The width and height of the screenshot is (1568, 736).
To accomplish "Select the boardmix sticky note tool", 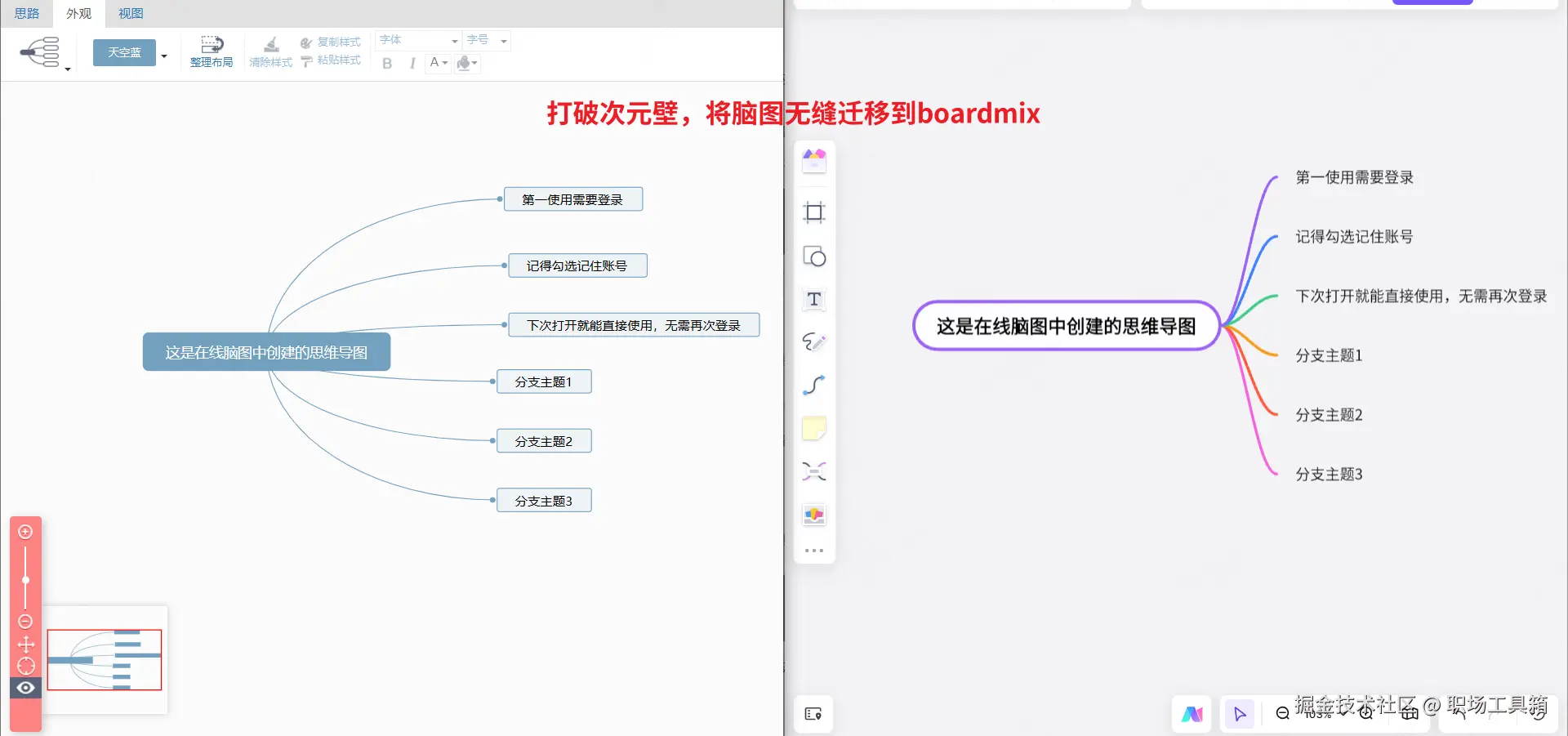I will tap(814, 429).
